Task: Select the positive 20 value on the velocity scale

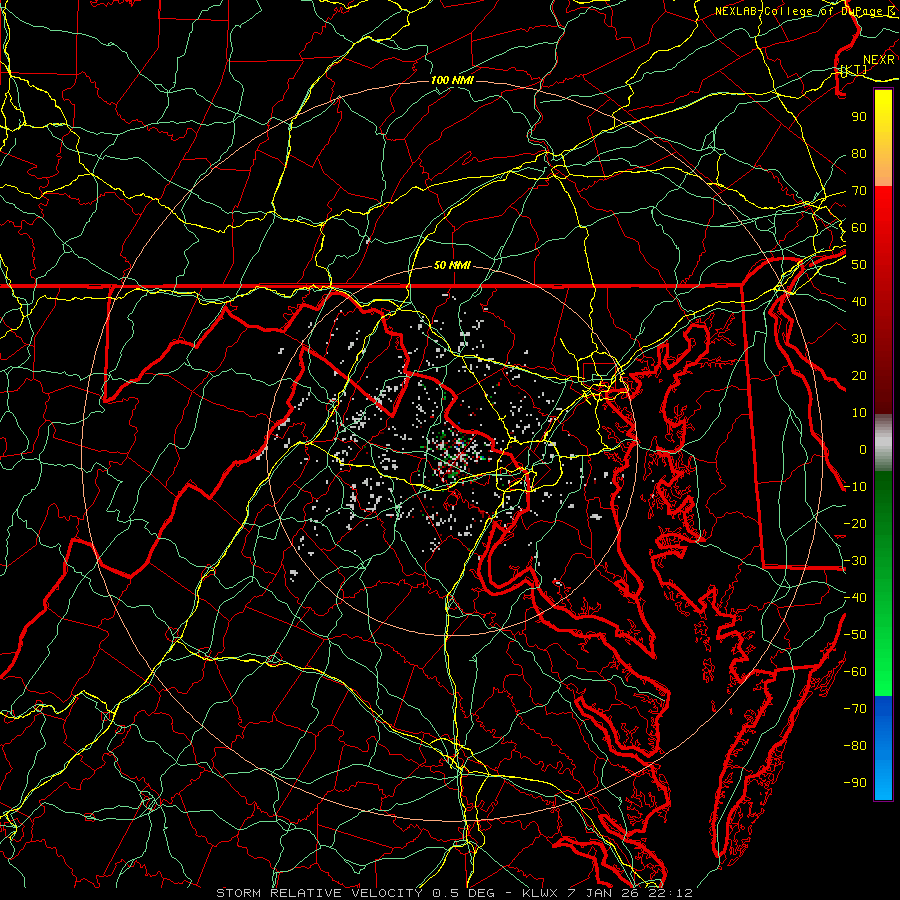Action: [859, 375]
